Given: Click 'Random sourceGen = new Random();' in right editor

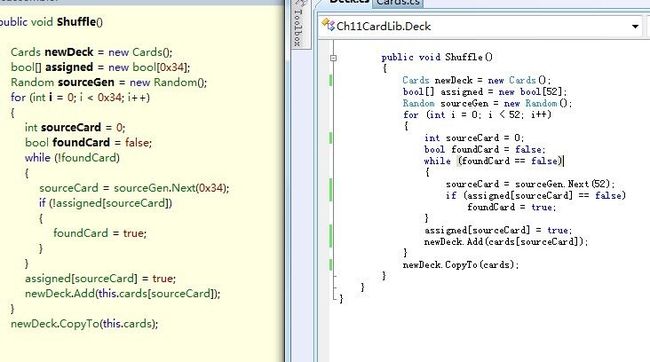Looking at the screenshot, I should point(487,103).
